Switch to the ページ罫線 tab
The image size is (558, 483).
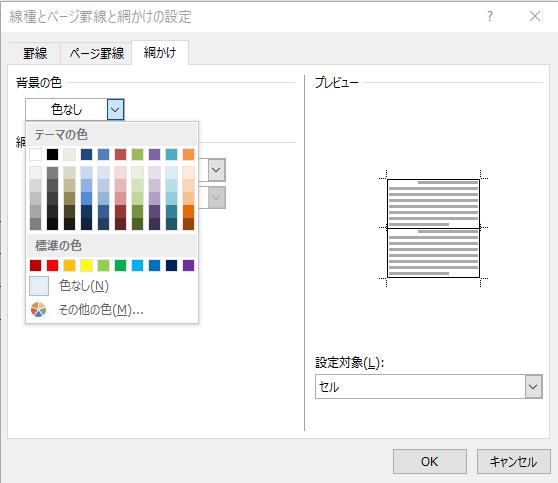click(96, 54)
